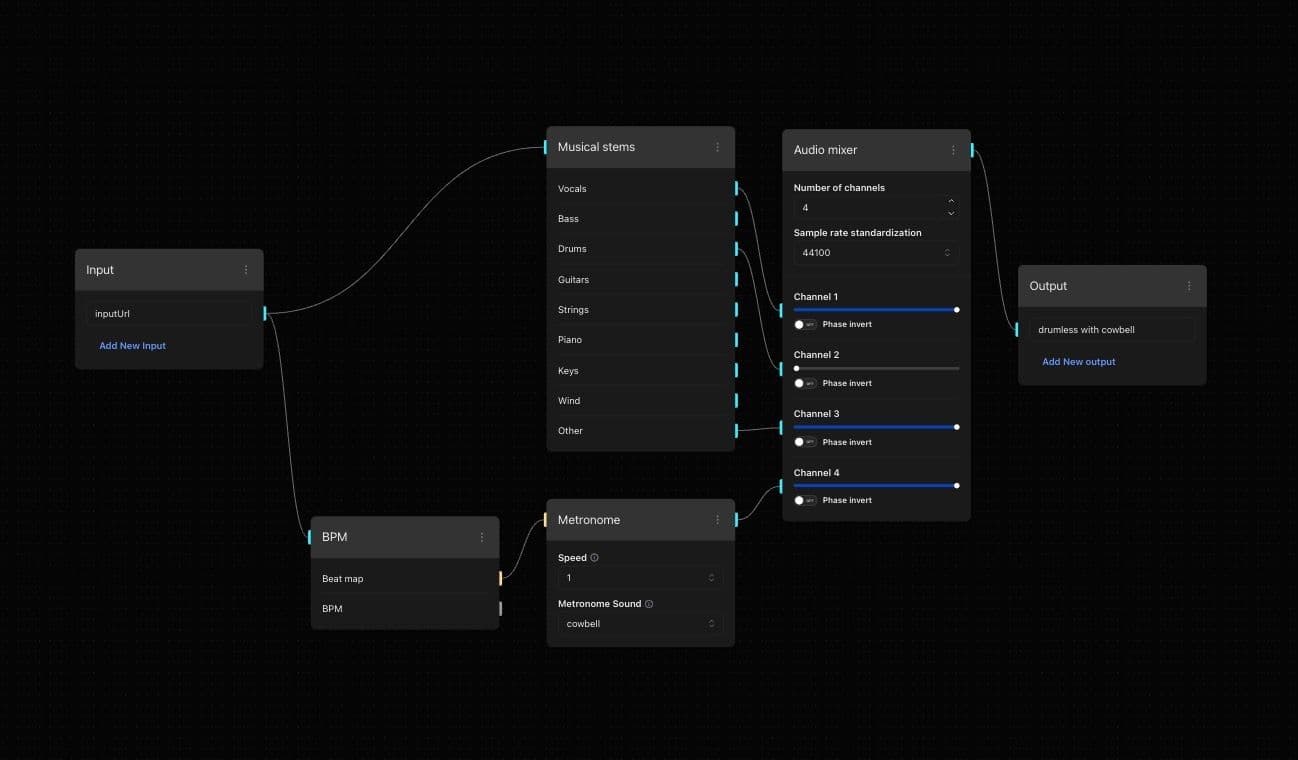Viewport: 1298px width, 760px height.
Task: Toggle Channel 4 Phase invert switch
Action: click(805, 500)
